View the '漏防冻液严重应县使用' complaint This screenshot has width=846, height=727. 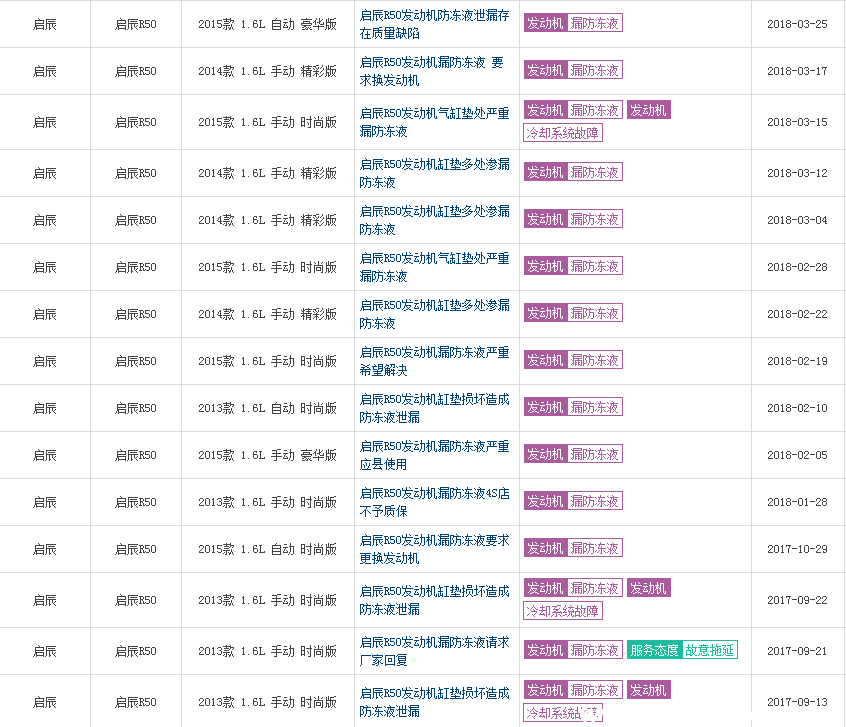tap(434, 455)
